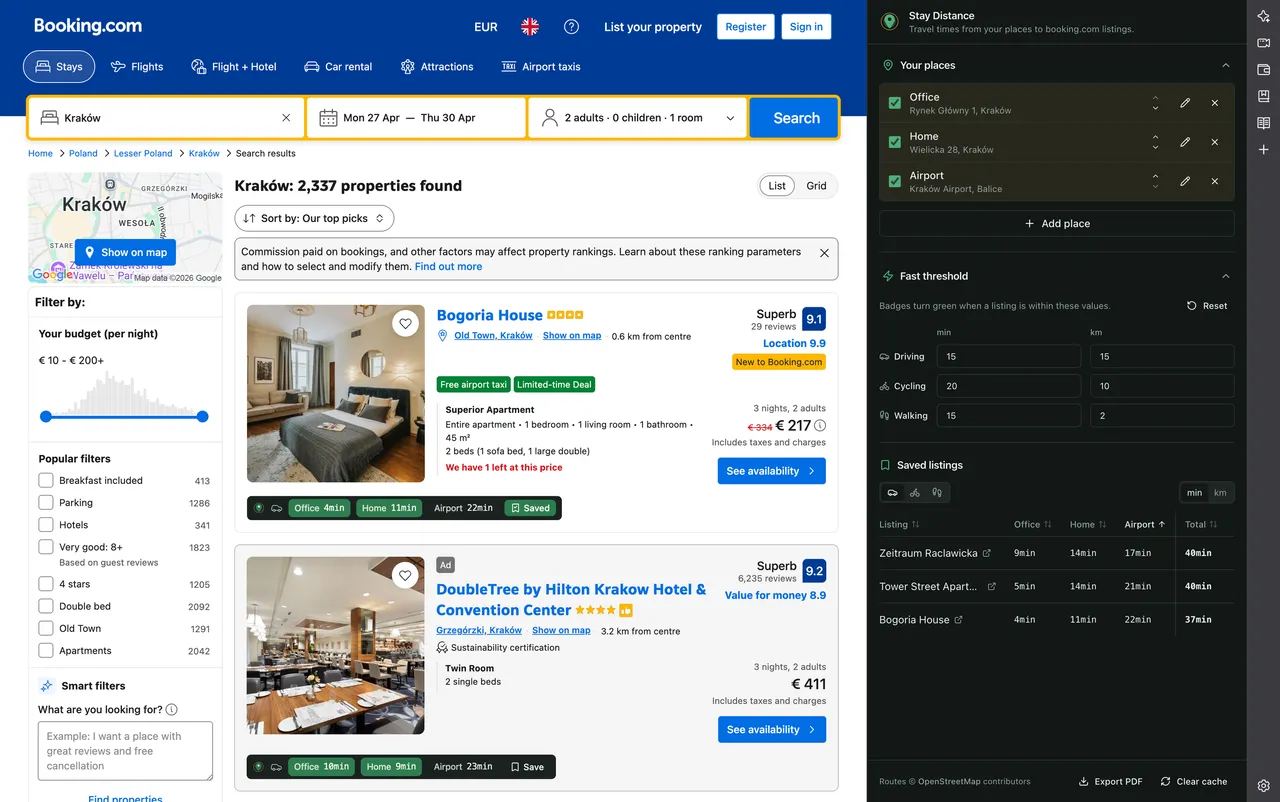This screenshot has width=1280, height=802.
Task: Open the Flights tab
Action: click(137, 67)
